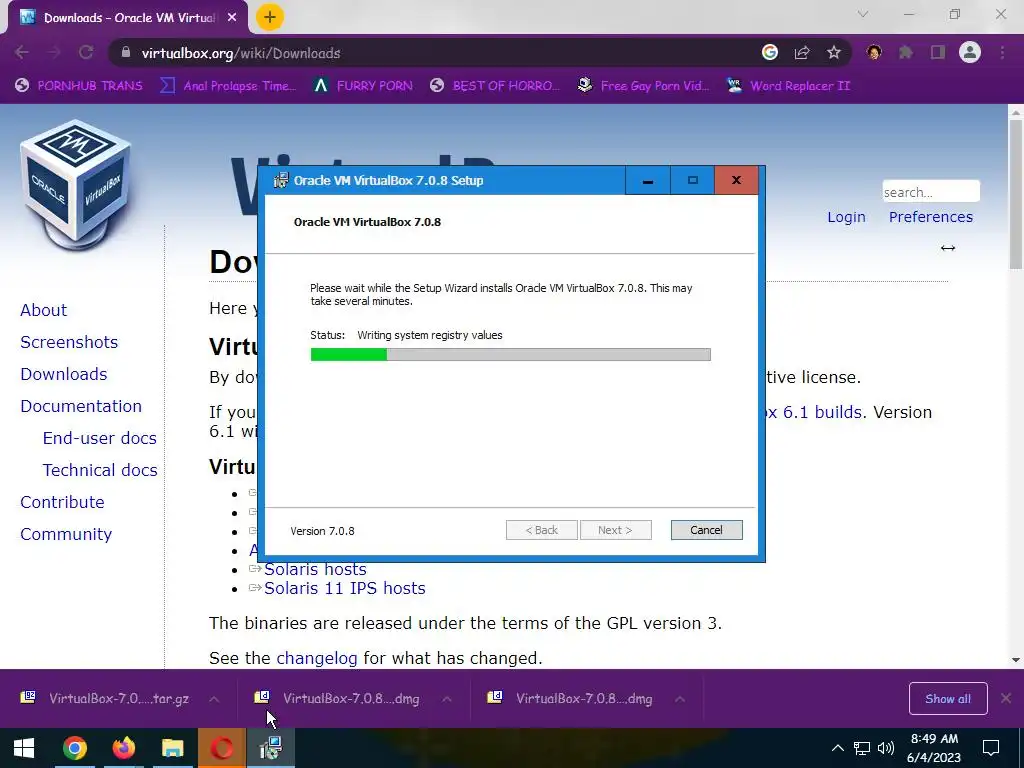Click the Setup dialog title bar installer icon
1024x768 pixels.
point(281,180)
